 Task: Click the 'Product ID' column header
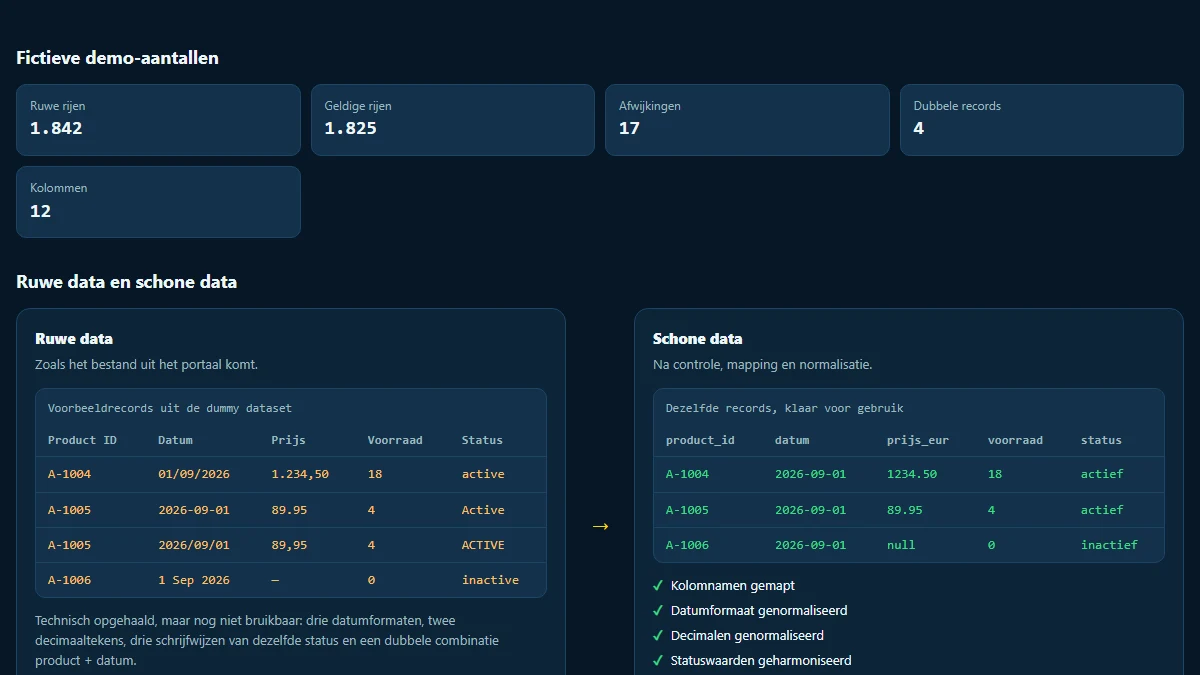click(82, 440)
